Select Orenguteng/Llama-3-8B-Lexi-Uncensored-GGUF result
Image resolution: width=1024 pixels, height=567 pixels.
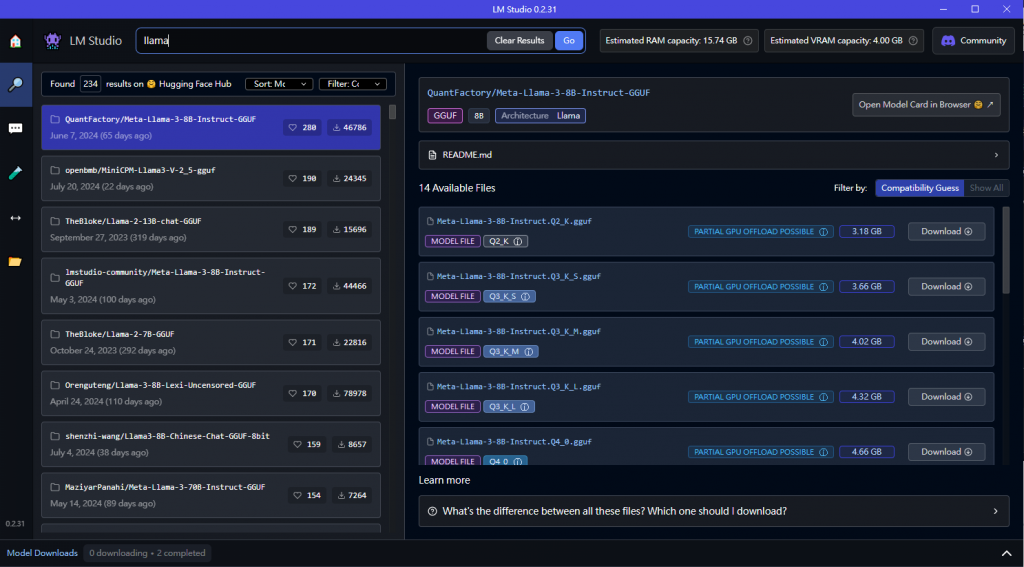tap(211, 393)
